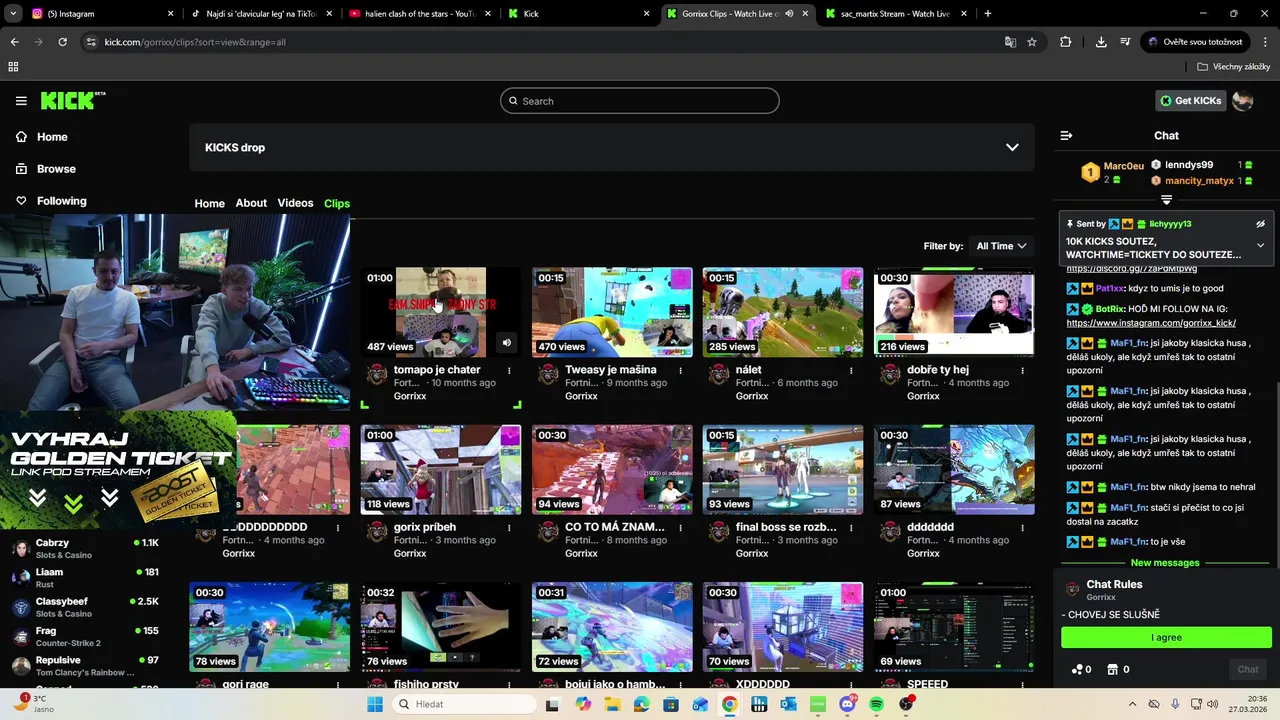Expand the pinned message chevron

[1260, 246]
